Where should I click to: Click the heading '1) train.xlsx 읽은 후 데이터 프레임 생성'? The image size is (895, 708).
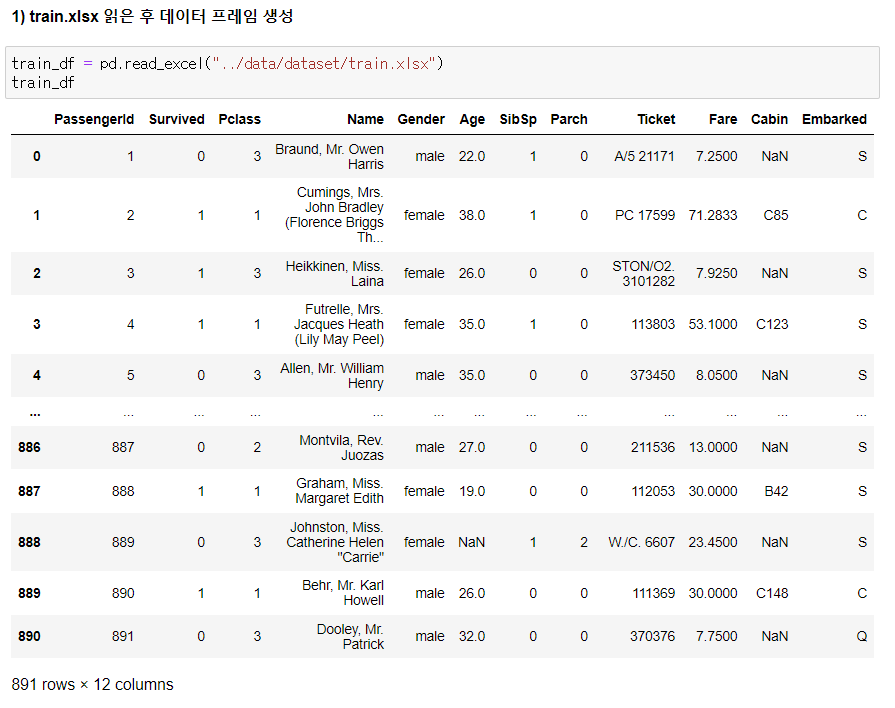152,16
